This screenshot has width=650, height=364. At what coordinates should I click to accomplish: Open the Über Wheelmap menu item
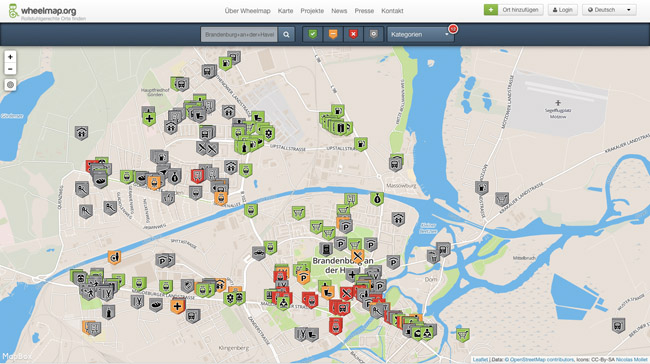[x=247, y=11]
